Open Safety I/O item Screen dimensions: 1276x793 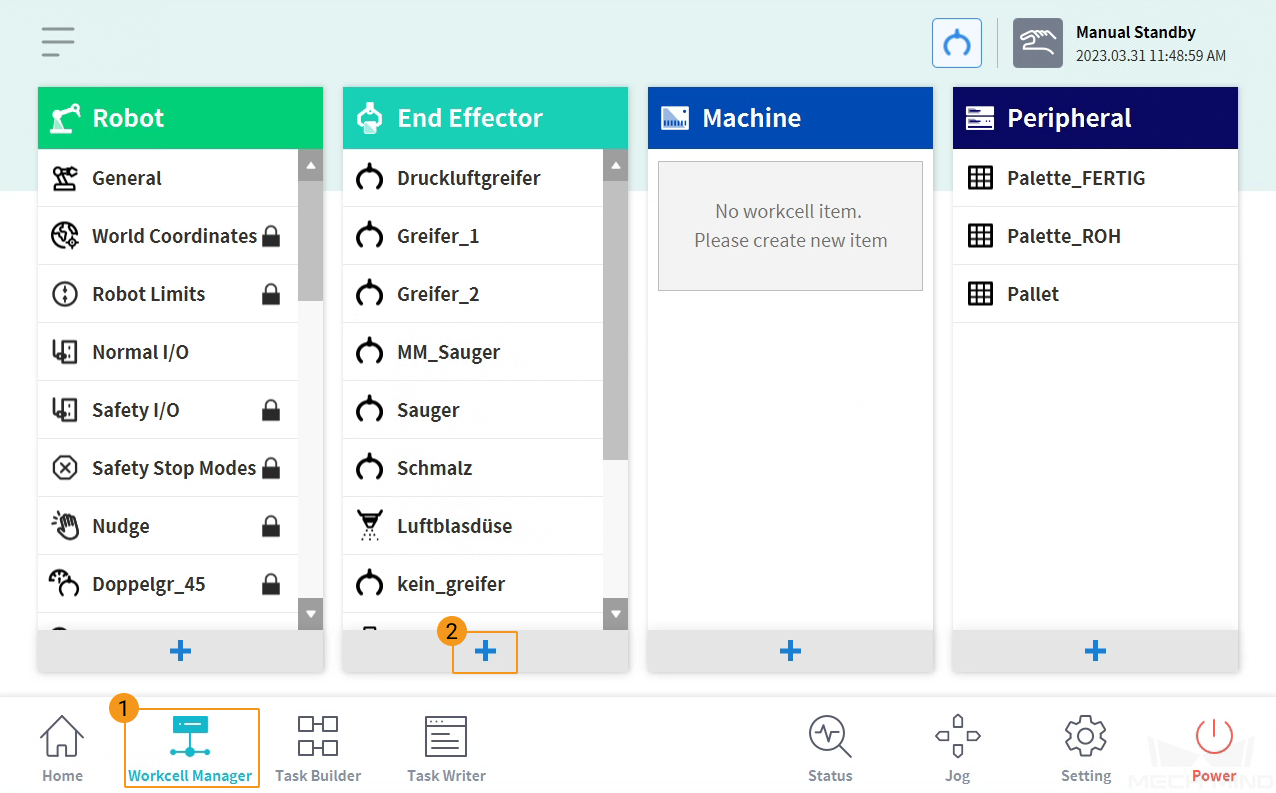pyautogui.click(x=168, y=410)
